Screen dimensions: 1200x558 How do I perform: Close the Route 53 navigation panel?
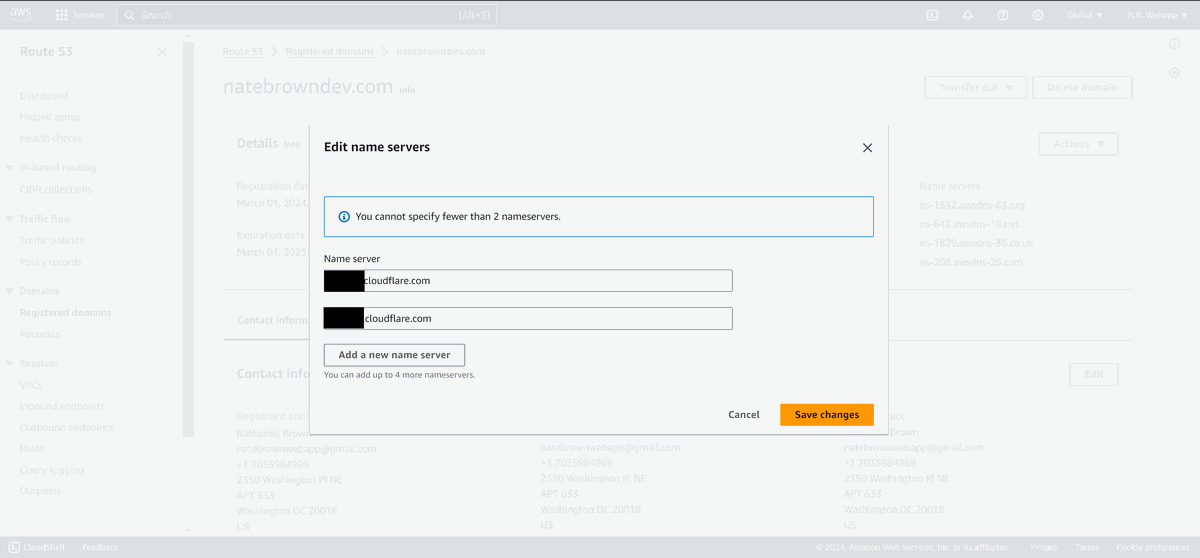point(162,52)
